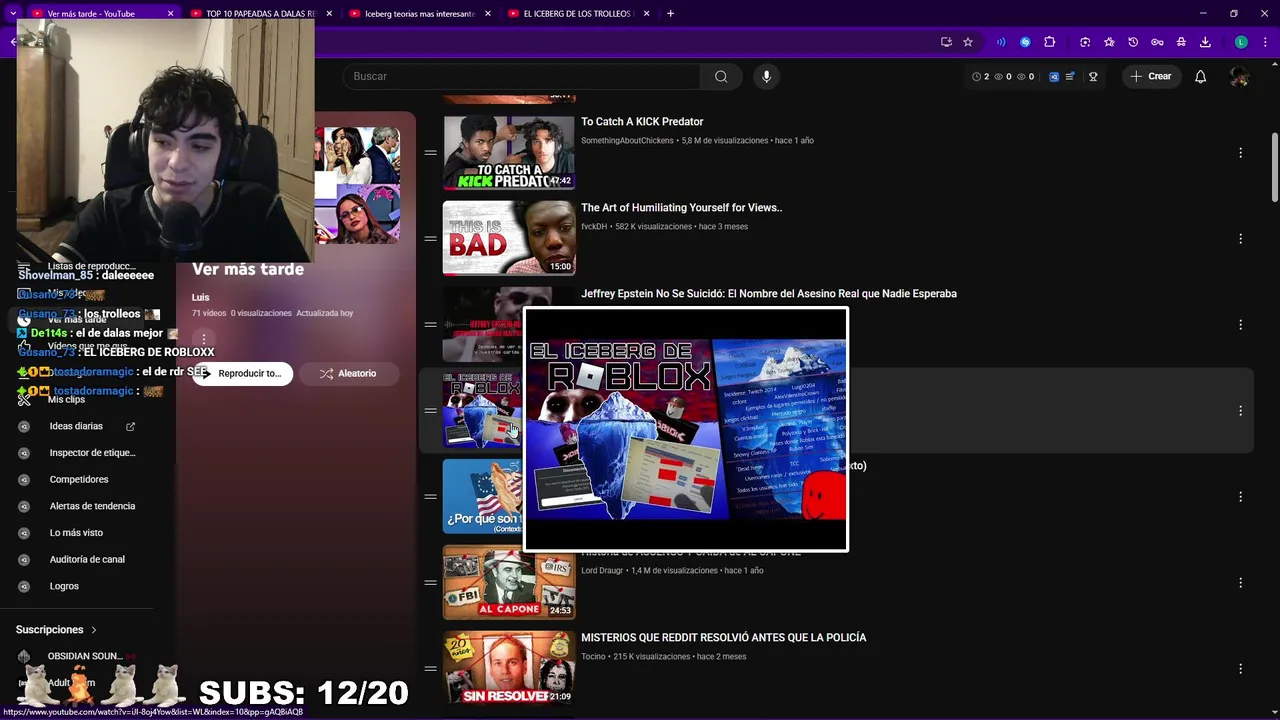Open the Chrome extensions puzzle icon
The width and height of the screenshot is (1280, 720).
pyautogui.click(x=1049, y=42)
